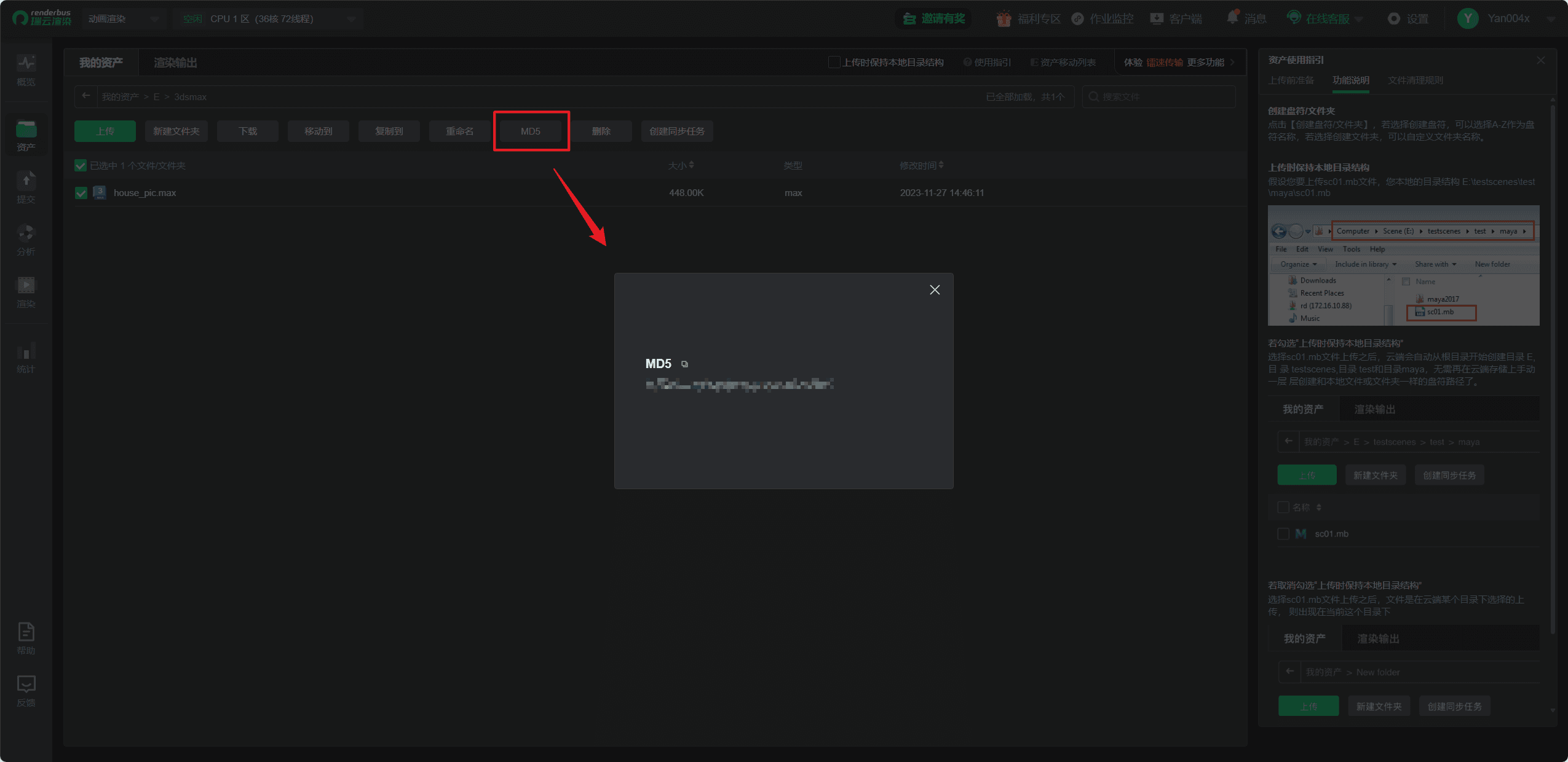
Task: Copy the MD5 value using copy icon
Action: click(x=684, y=364)
